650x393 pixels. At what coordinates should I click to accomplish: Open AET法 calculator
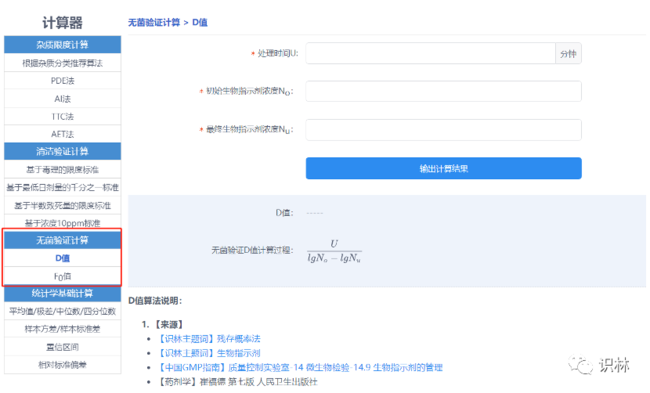coord(63,134)
